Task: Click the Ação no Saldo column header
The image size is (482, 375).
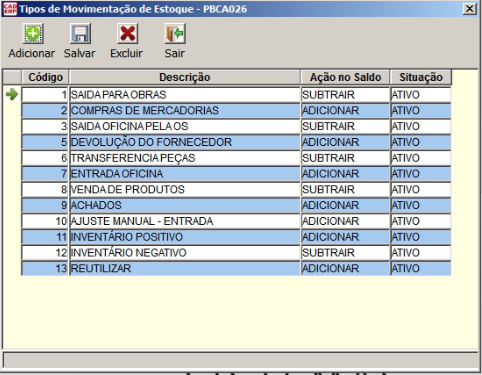Action: (x=345, y=77)
